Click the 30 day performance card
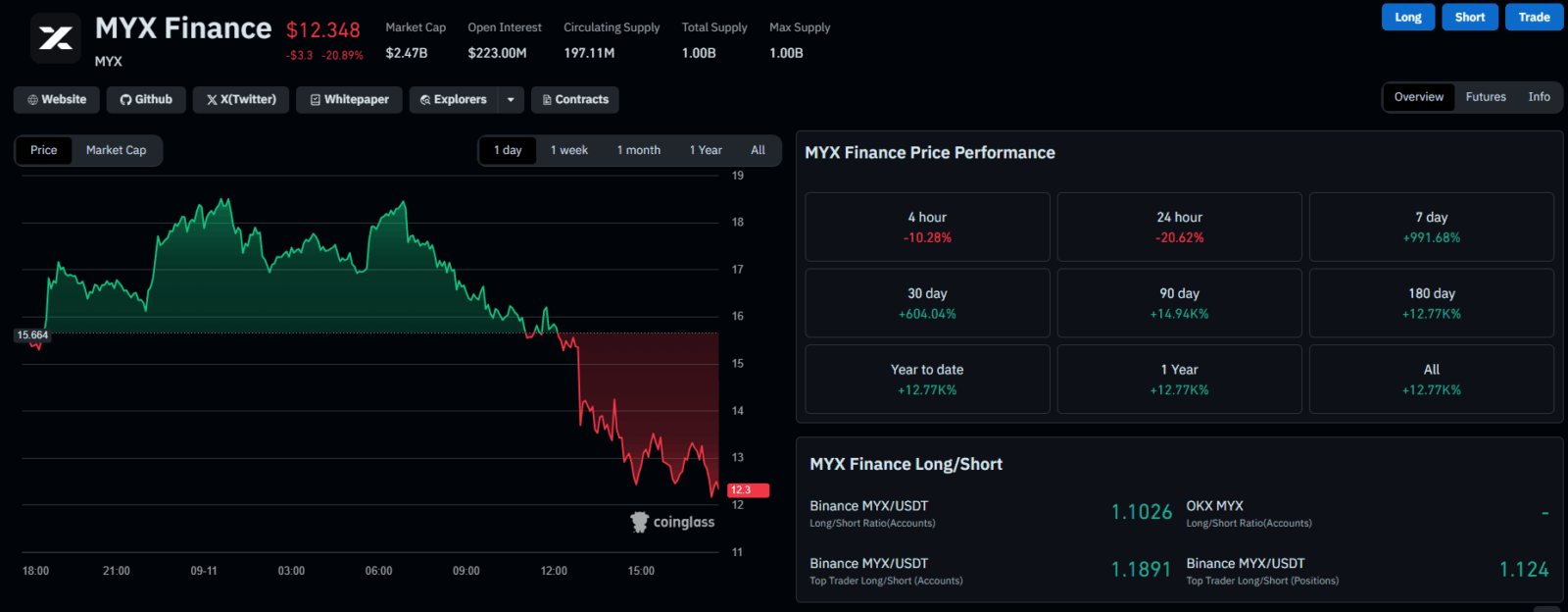This screenshot has width=1568, height=612. [927, 303]
